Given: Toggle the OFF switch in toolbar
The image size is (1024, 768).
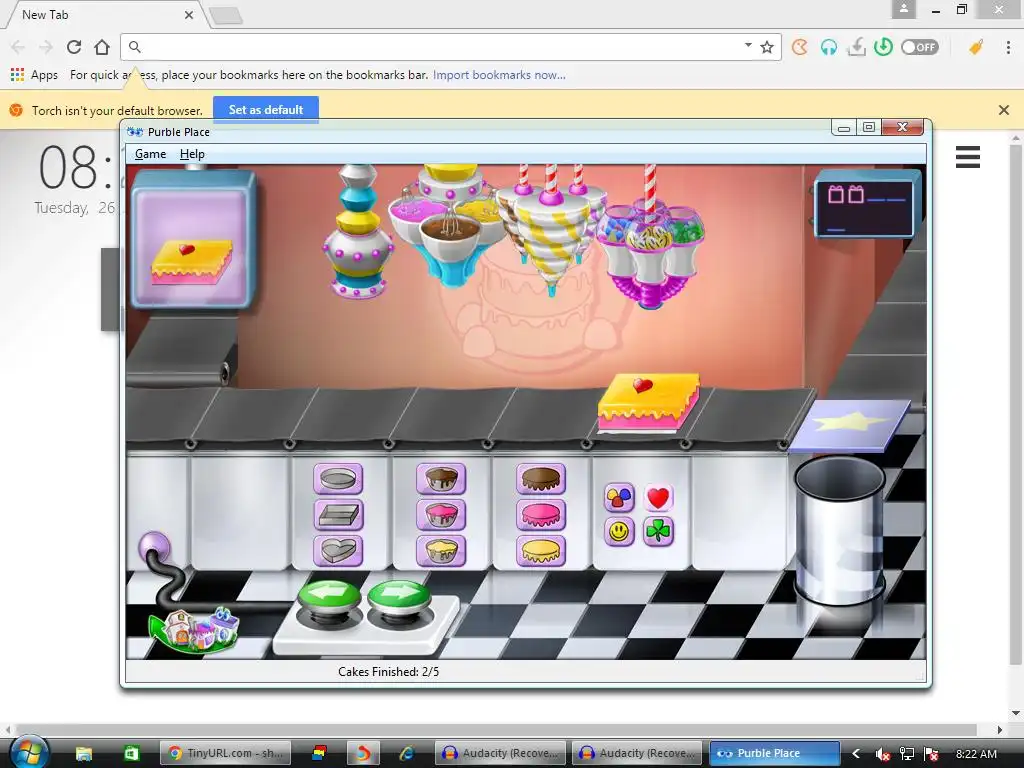Looking at the screenshot, I should point(920,47).
